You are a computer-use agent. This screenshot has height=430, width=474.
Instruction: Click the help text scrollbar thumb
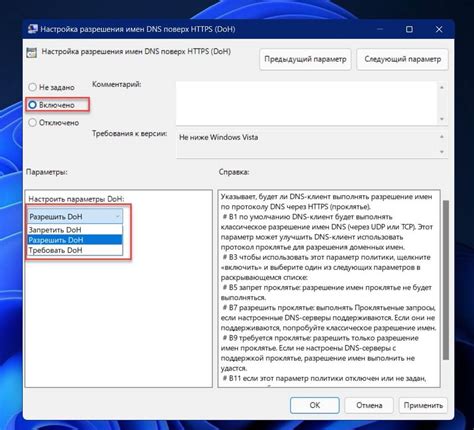pyautogui.click(x=445, y=280)
